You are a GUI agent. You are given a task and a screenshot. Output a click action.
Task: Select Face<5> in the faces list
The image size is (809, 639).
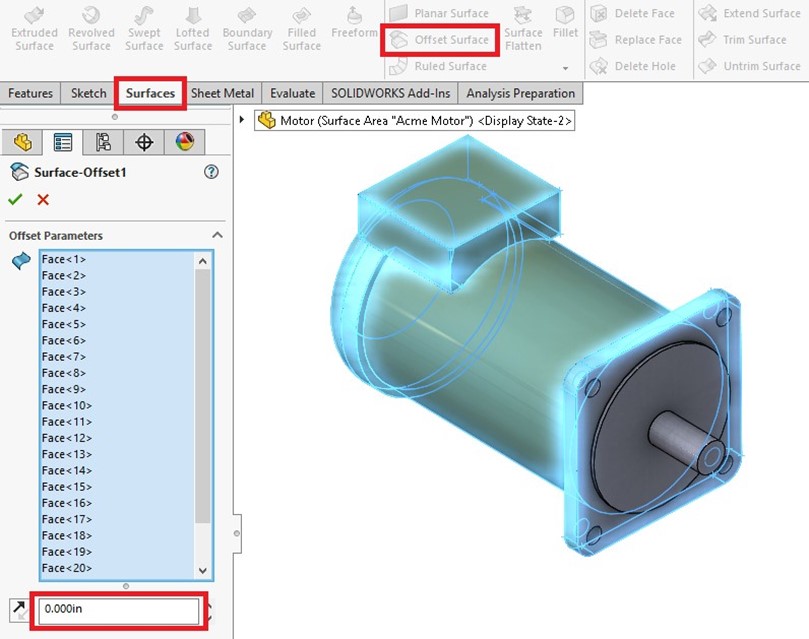click(x=62, y=324)
